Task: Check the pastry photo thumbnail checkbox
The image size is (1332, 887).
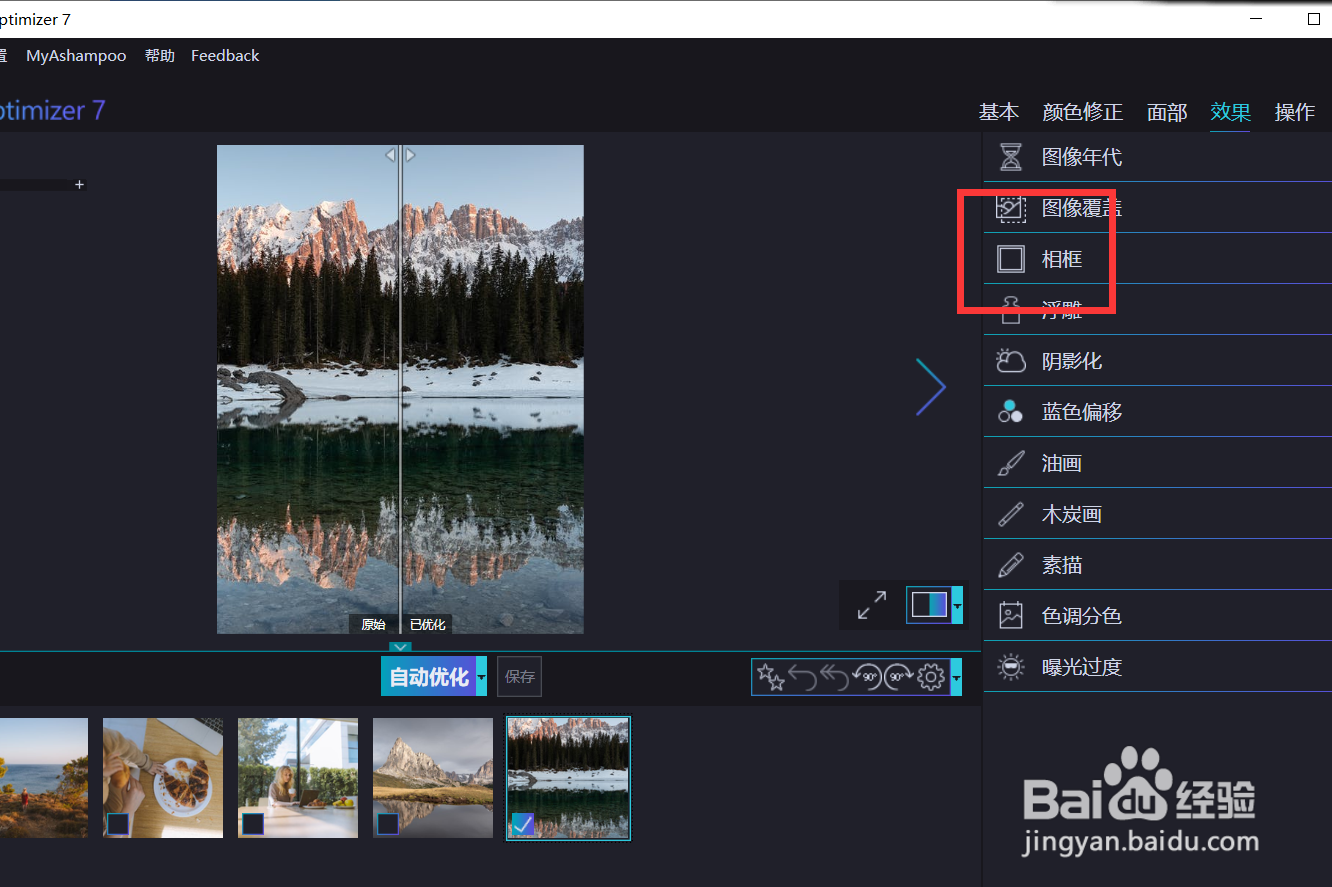Action: (x=118, y=824)
